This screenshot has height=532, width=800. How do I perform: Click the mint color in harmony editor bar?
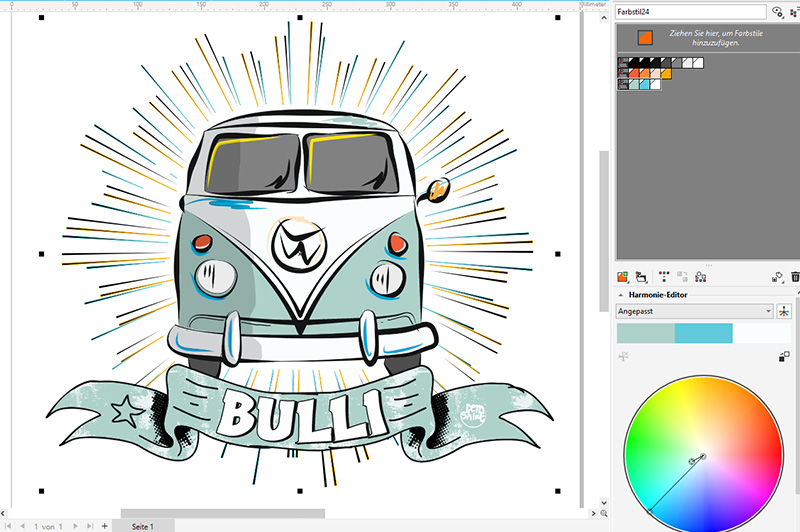click(645, 333)
